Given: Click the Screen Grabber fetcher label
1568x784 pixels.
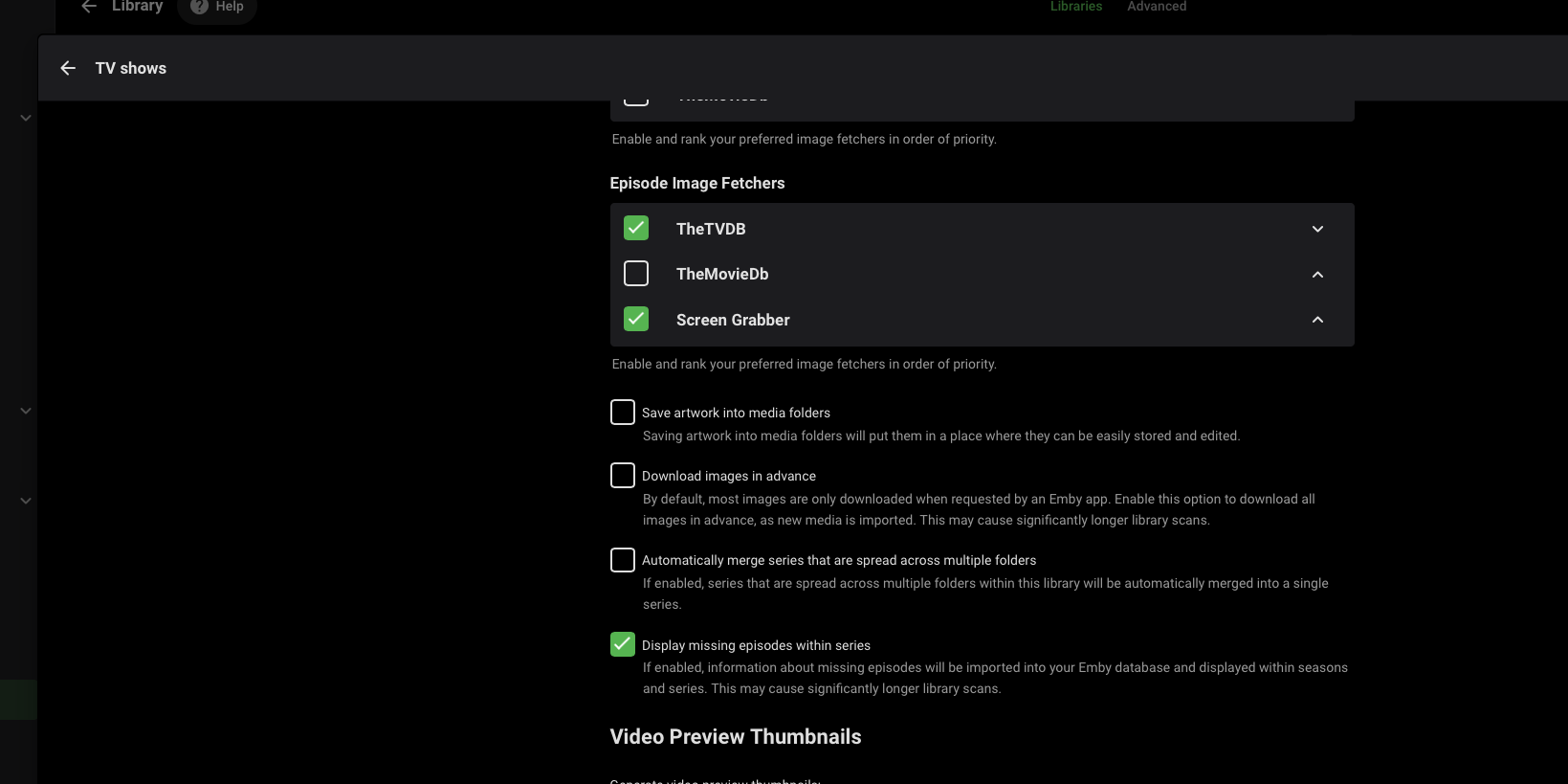Looking at the screenshot, I should click(x=733, y=320).
